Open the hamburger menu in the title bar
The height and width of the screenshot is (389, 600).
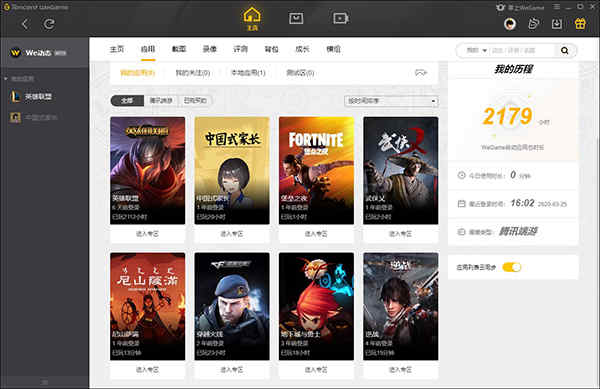point(557,7)
